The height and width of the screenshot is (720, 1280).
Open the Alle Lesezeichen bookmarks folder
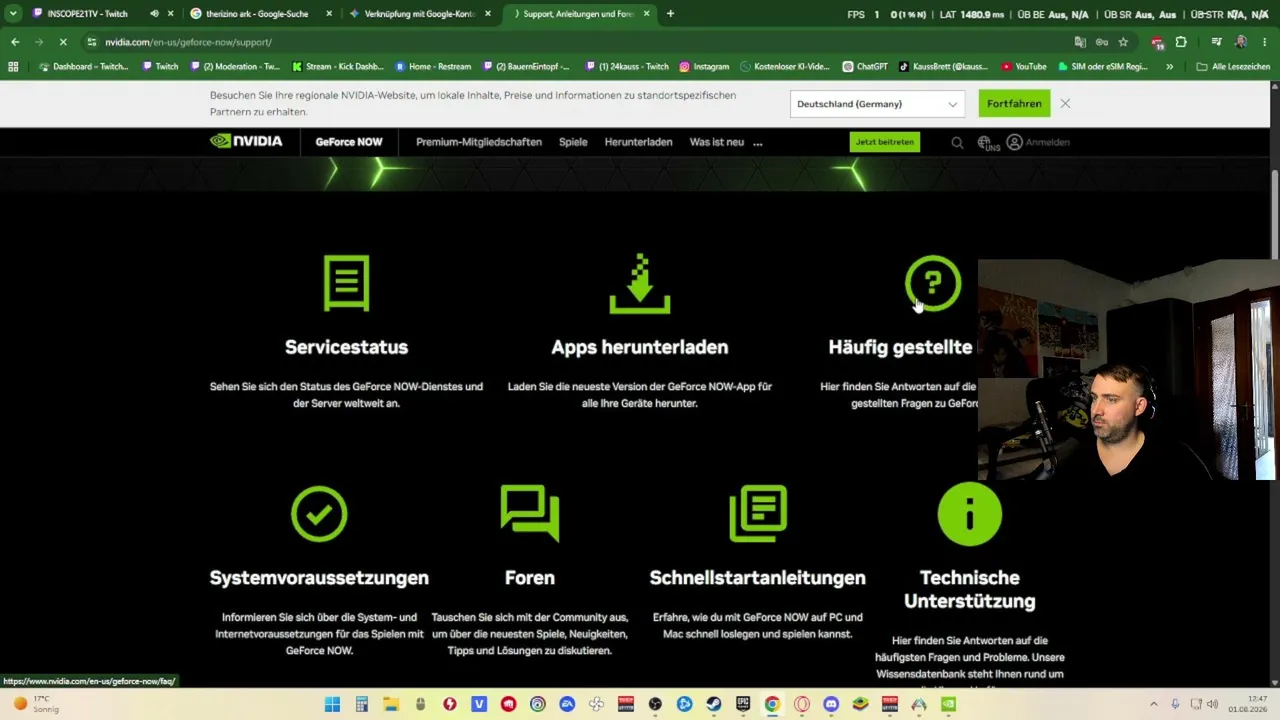pyautogui.click(x=1233, y=67)
